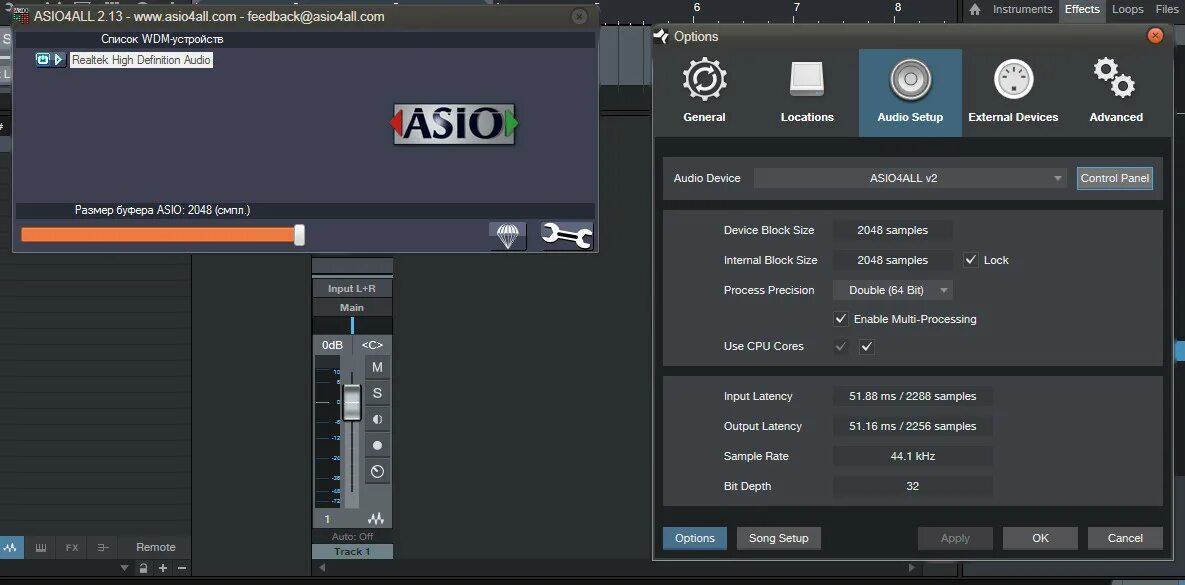Click the Output Latency value
This screenshot has height=585, width=1185.
click(912, 426)
